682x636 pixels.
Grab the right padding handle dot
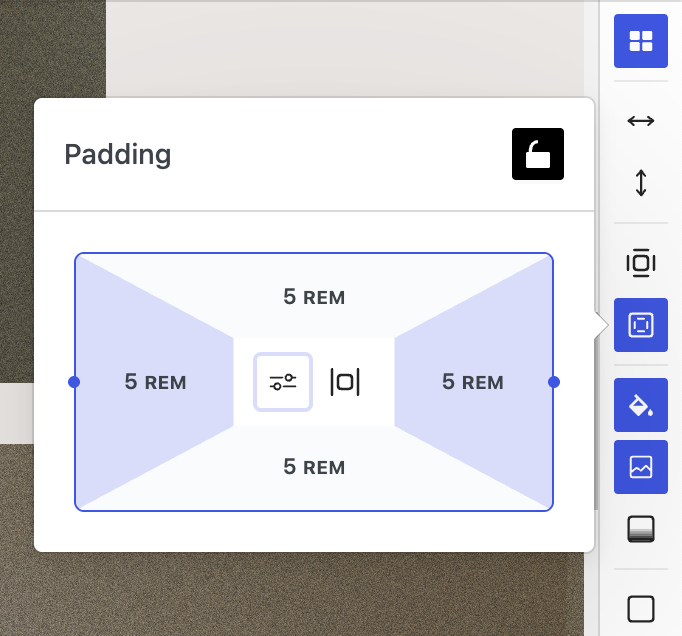(554, 382)
